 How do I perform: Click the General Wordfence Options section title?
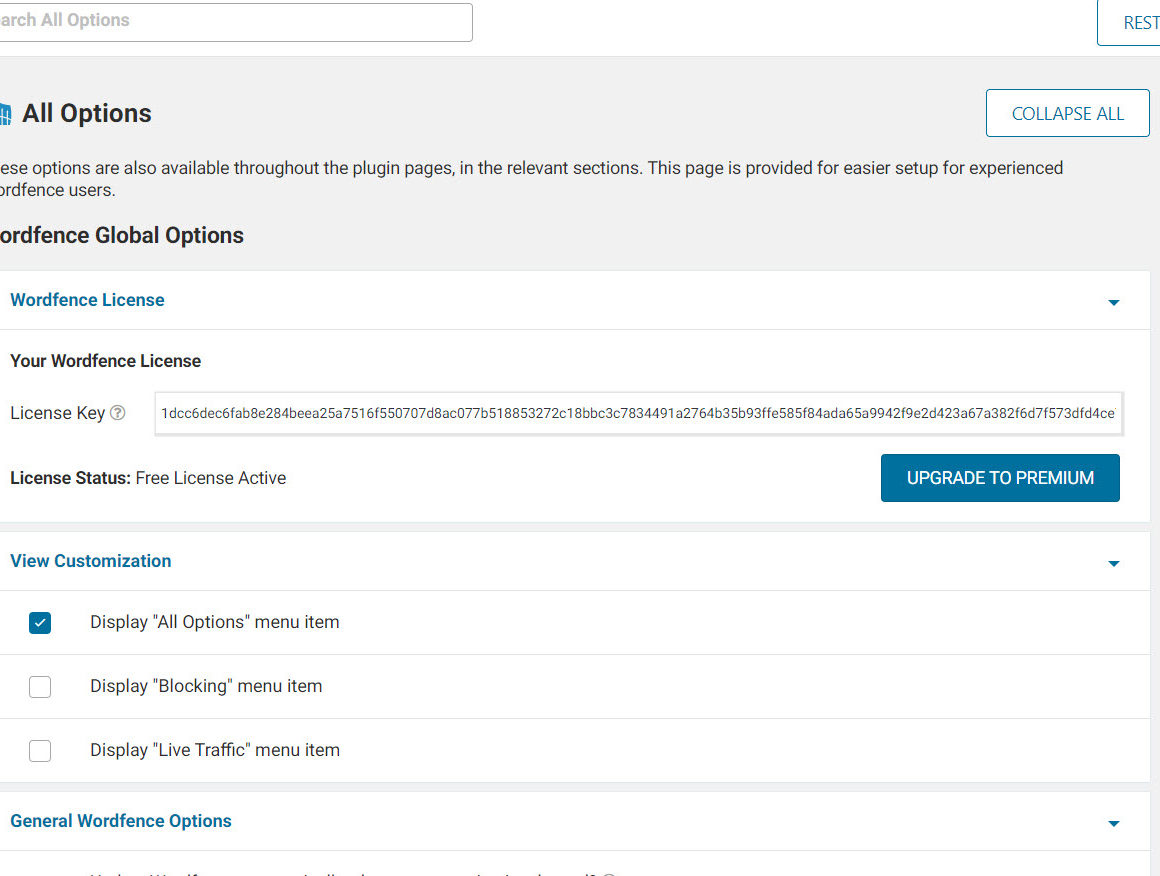tap(120, 821)
